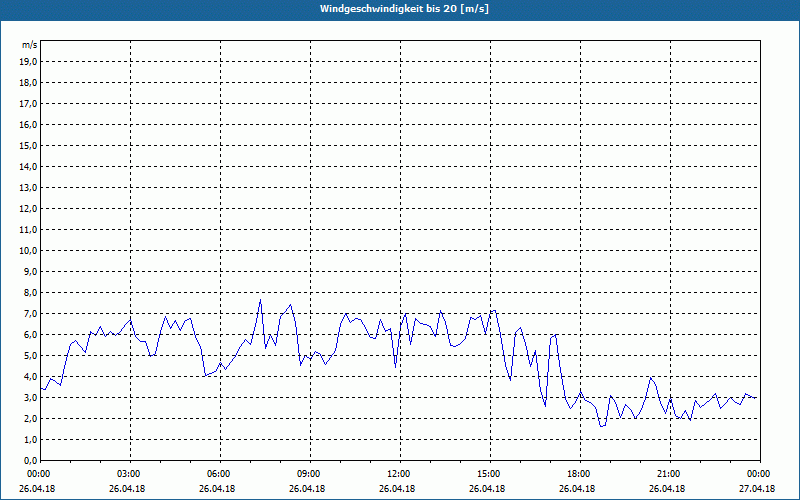Select the "06:00" time label
This screenshot has width=800, height=500.
coord(220,474)
